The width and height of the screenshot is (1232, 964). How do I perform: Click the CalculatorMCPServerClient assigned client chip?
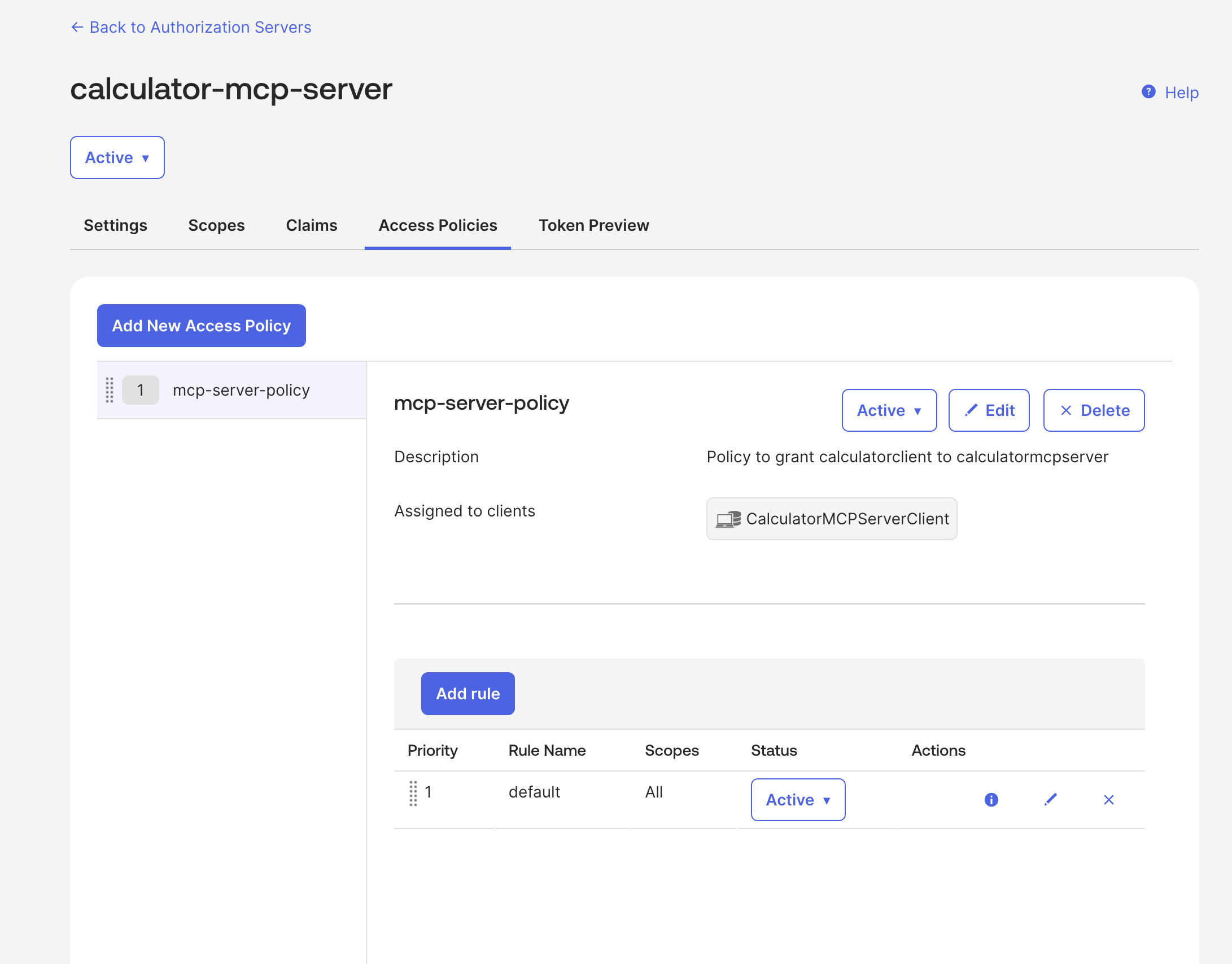(x=832, y=519)
